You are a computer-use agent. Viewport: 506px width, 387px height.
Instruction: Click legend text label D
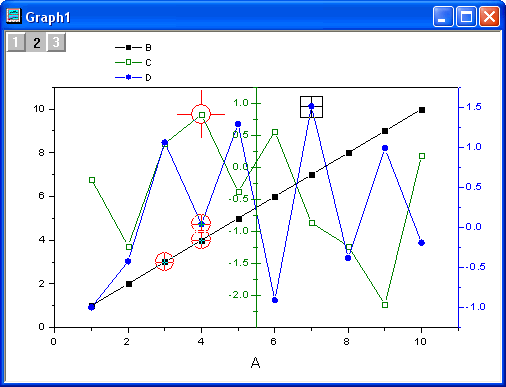148,78
